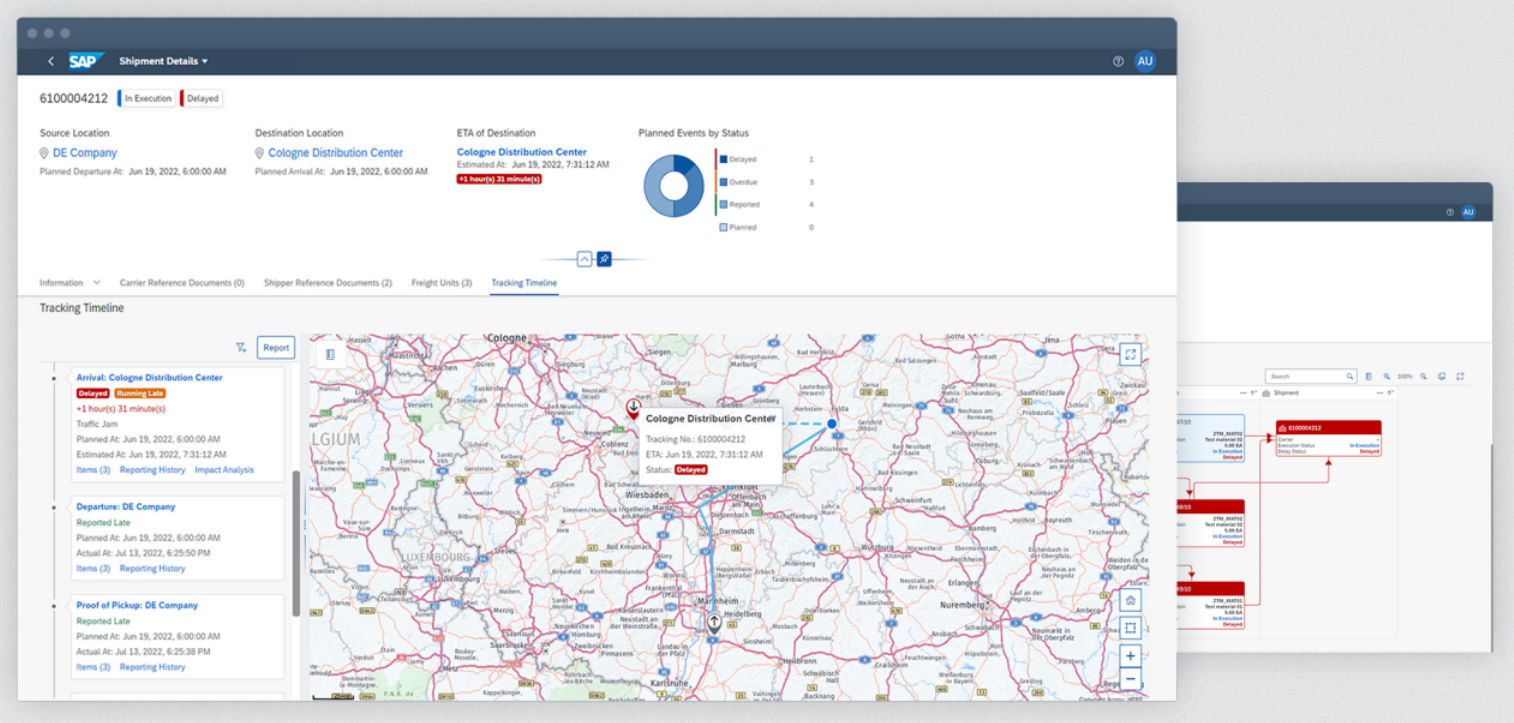Open the help icon in the header

coord(1117,61)
